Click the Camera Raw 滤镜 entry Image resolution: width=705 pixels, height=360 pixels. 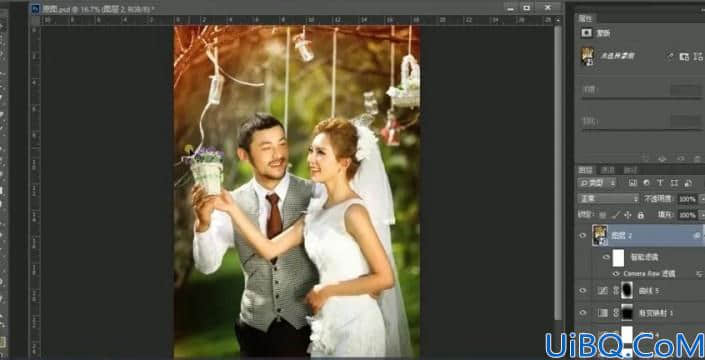[649, 274]
